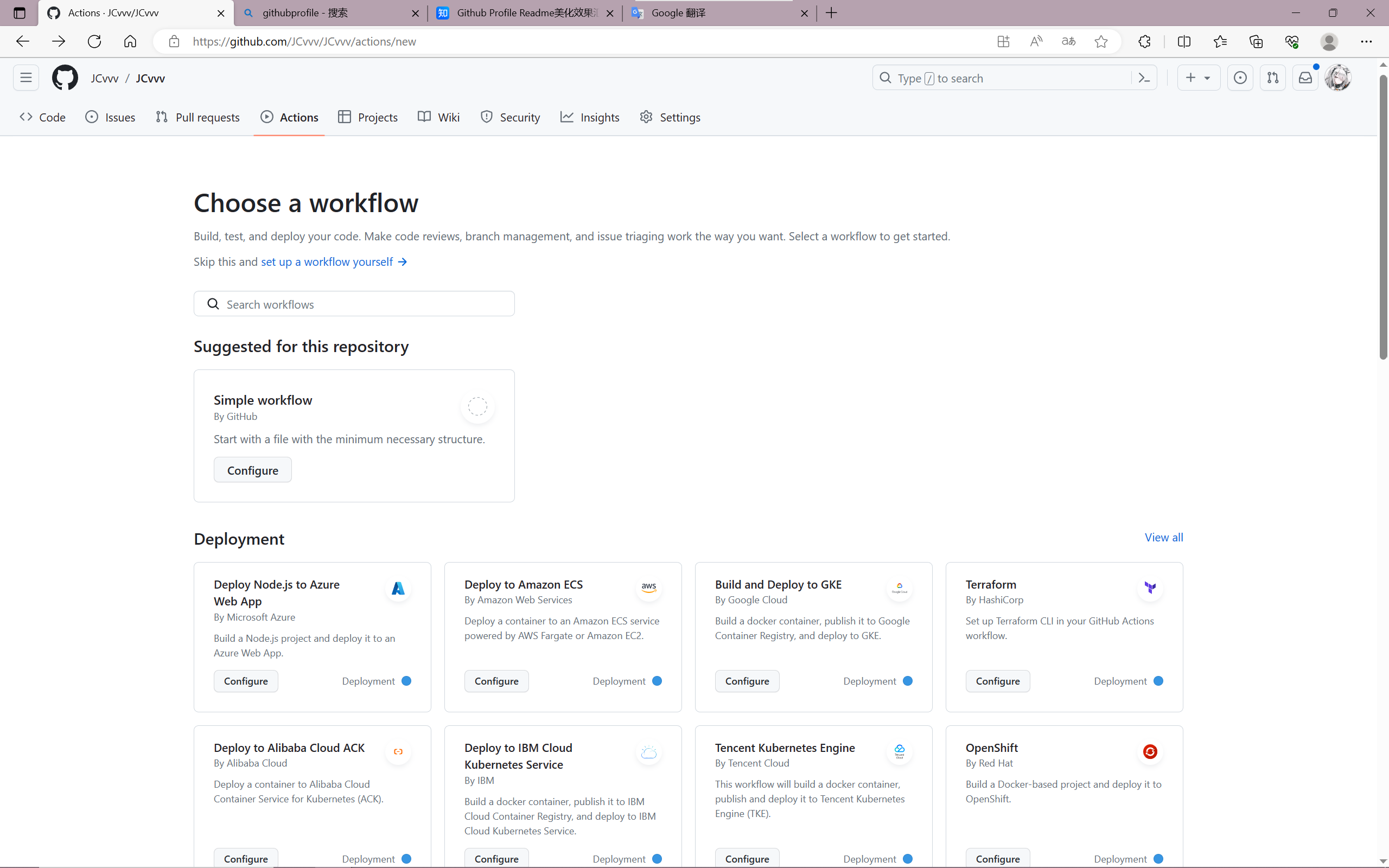Click the Insights tab icon
1389x868 pixels.
567,117
